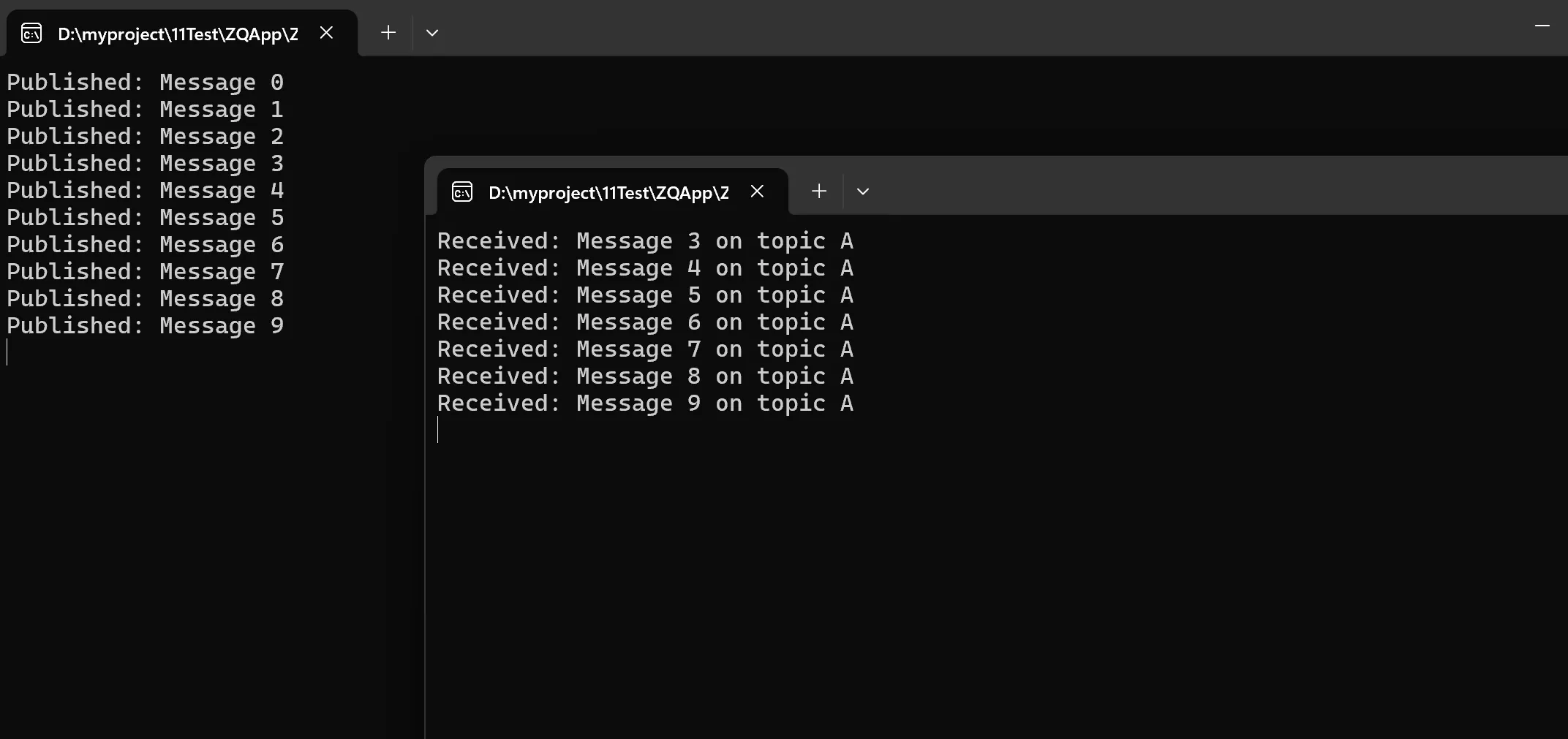The height and width of the screenshot is (739, 1568).
Task: Select the publisher window's D:\myproject tab
Action: (178, 34)
